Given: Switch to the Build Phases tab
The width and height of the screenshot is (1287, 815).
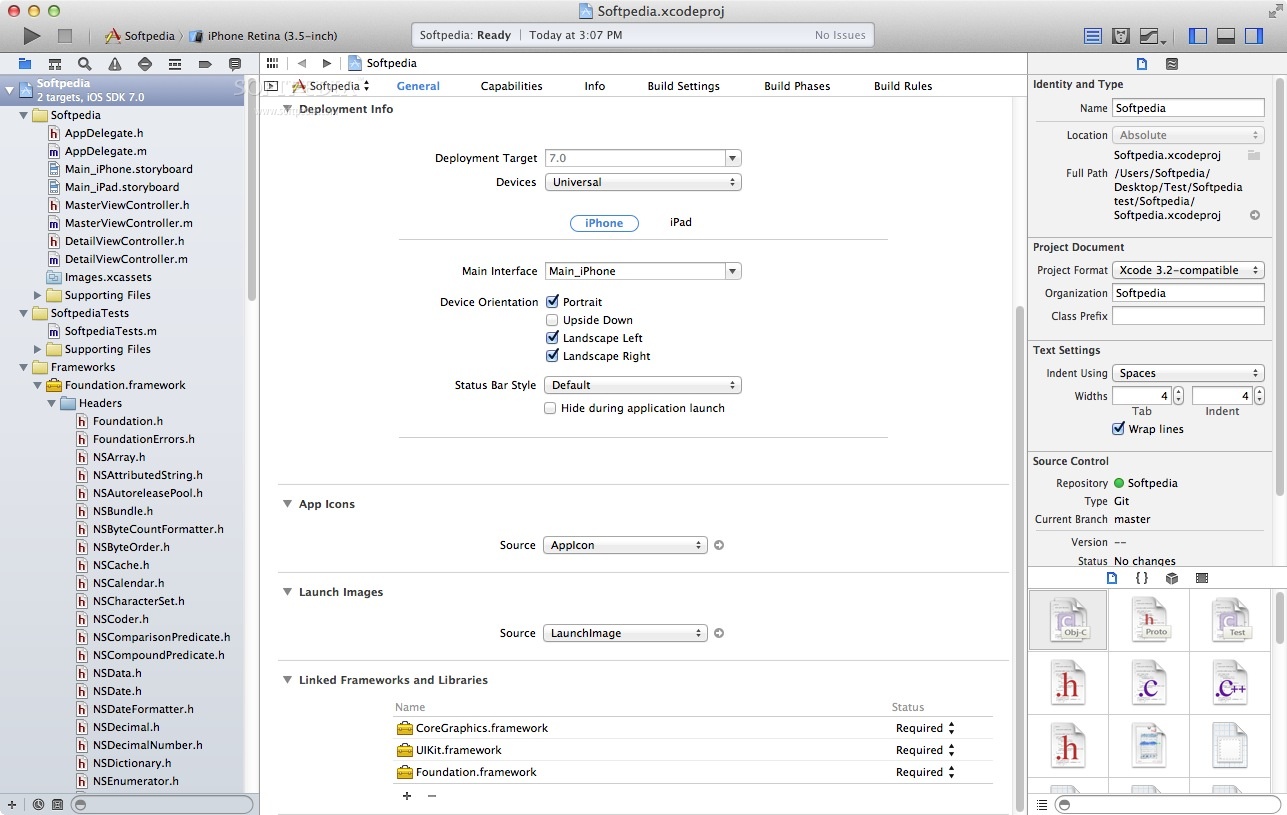Looking at the screenshot, I should [797, 86].
